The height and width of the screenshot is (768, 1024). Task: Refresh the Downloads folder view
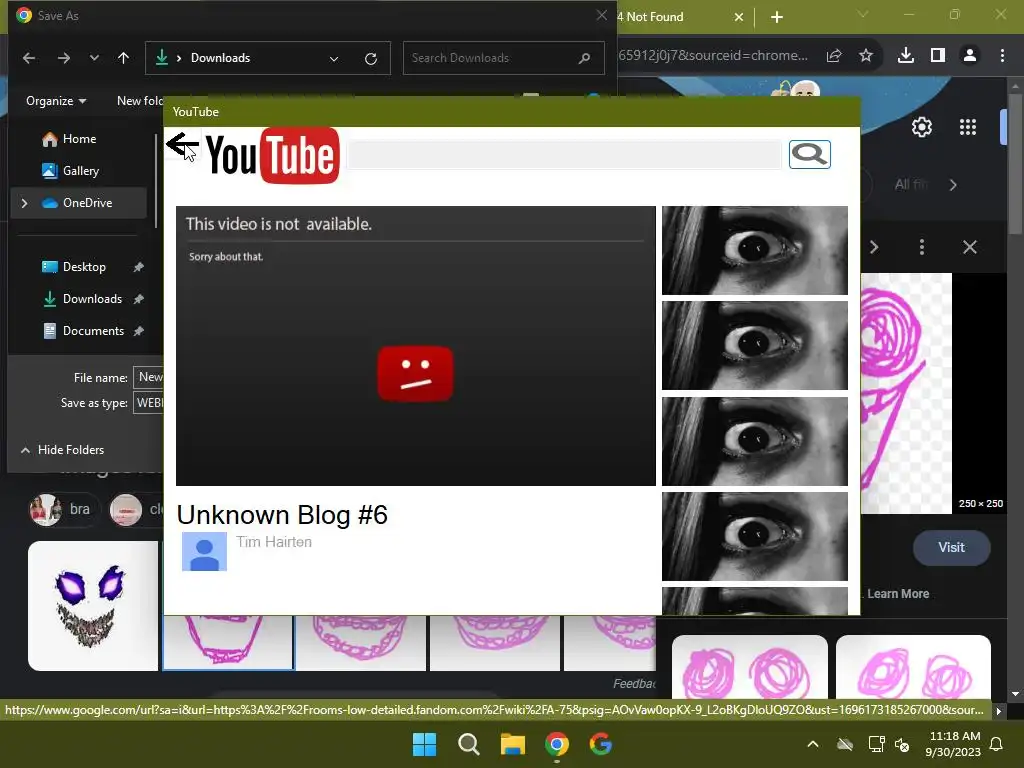click(x=371, y=59)
